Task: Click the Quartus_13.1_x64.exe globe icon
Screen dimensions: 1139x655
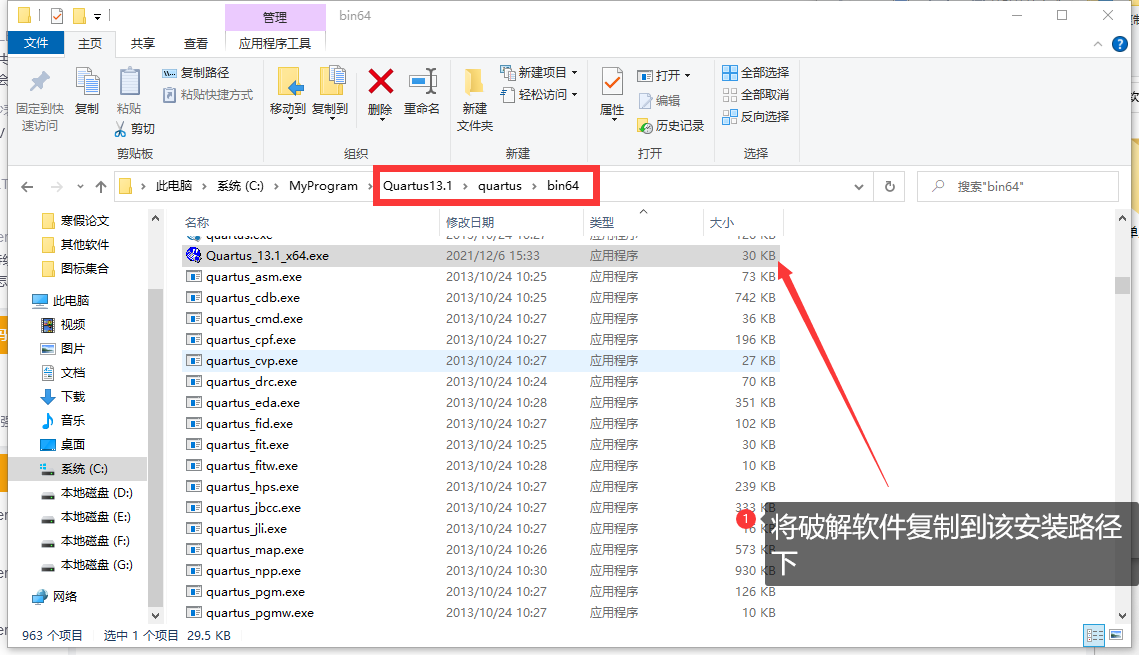Action: [193, 255]
